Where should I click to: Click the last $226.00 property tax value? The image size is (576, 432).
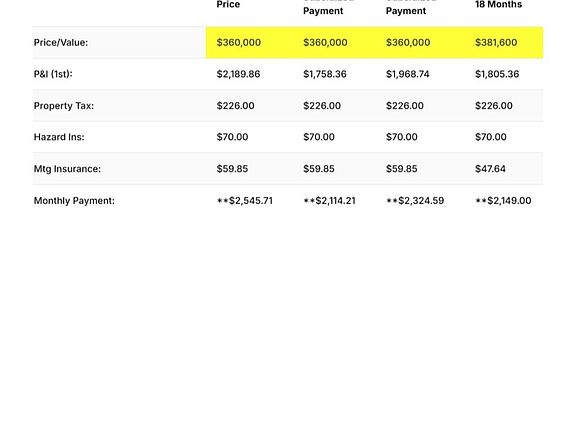tap(493, 106)
